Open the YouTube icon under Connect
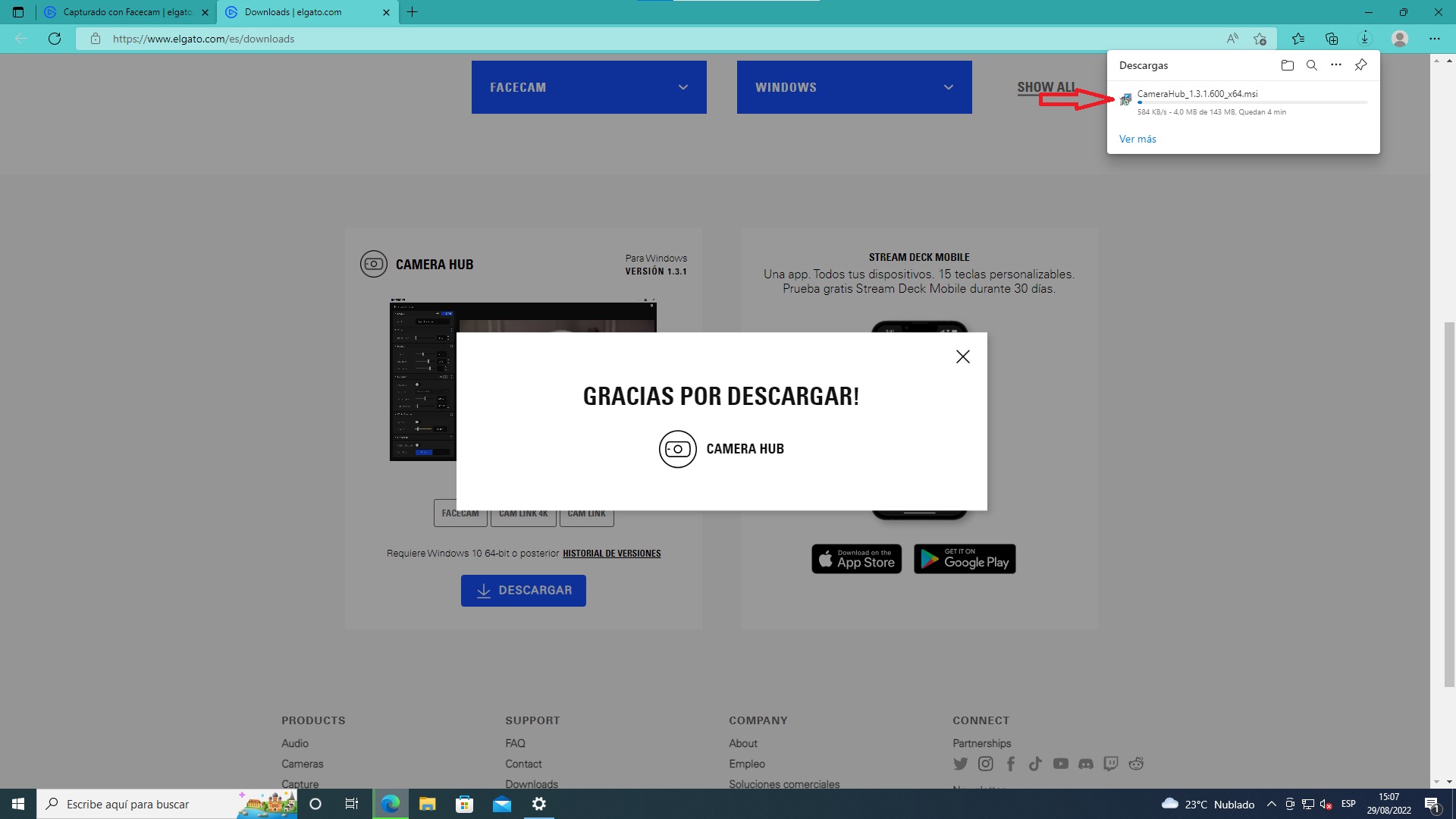The width and height of the screenshot is (1456, 819). click(x=1060, y=764)
